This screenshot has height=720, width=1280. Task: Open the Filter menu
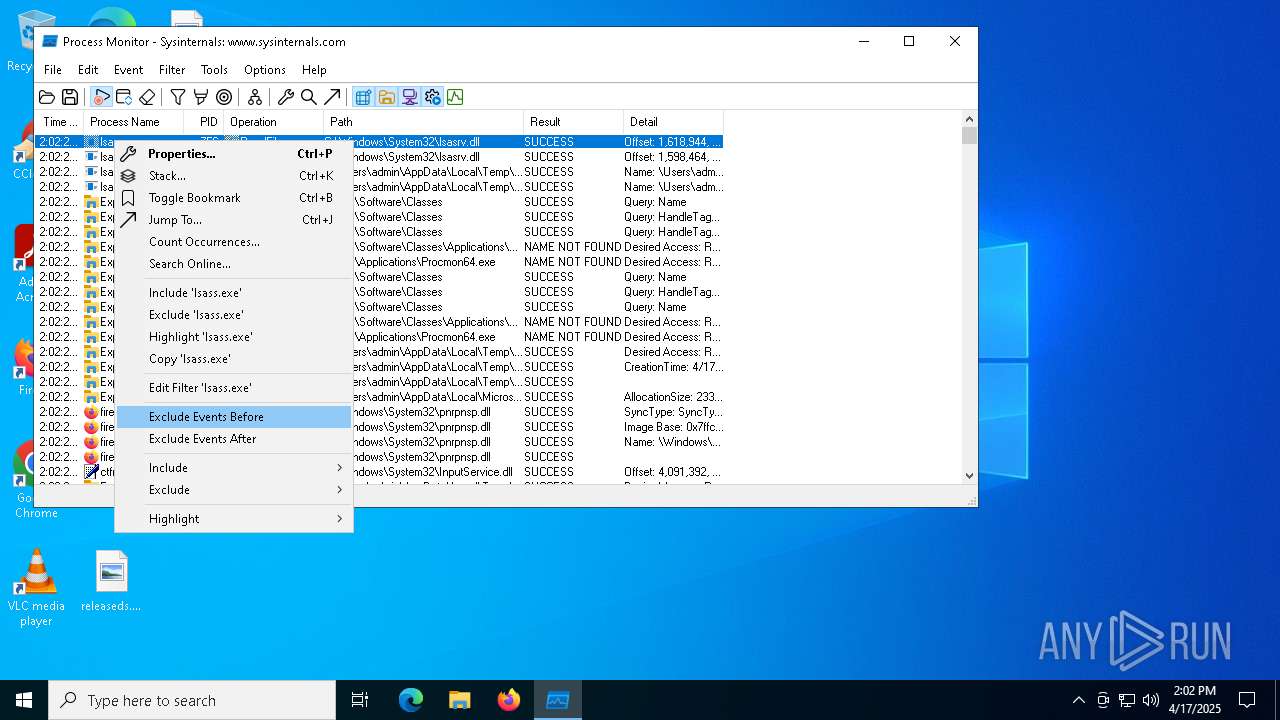[172, 70]
